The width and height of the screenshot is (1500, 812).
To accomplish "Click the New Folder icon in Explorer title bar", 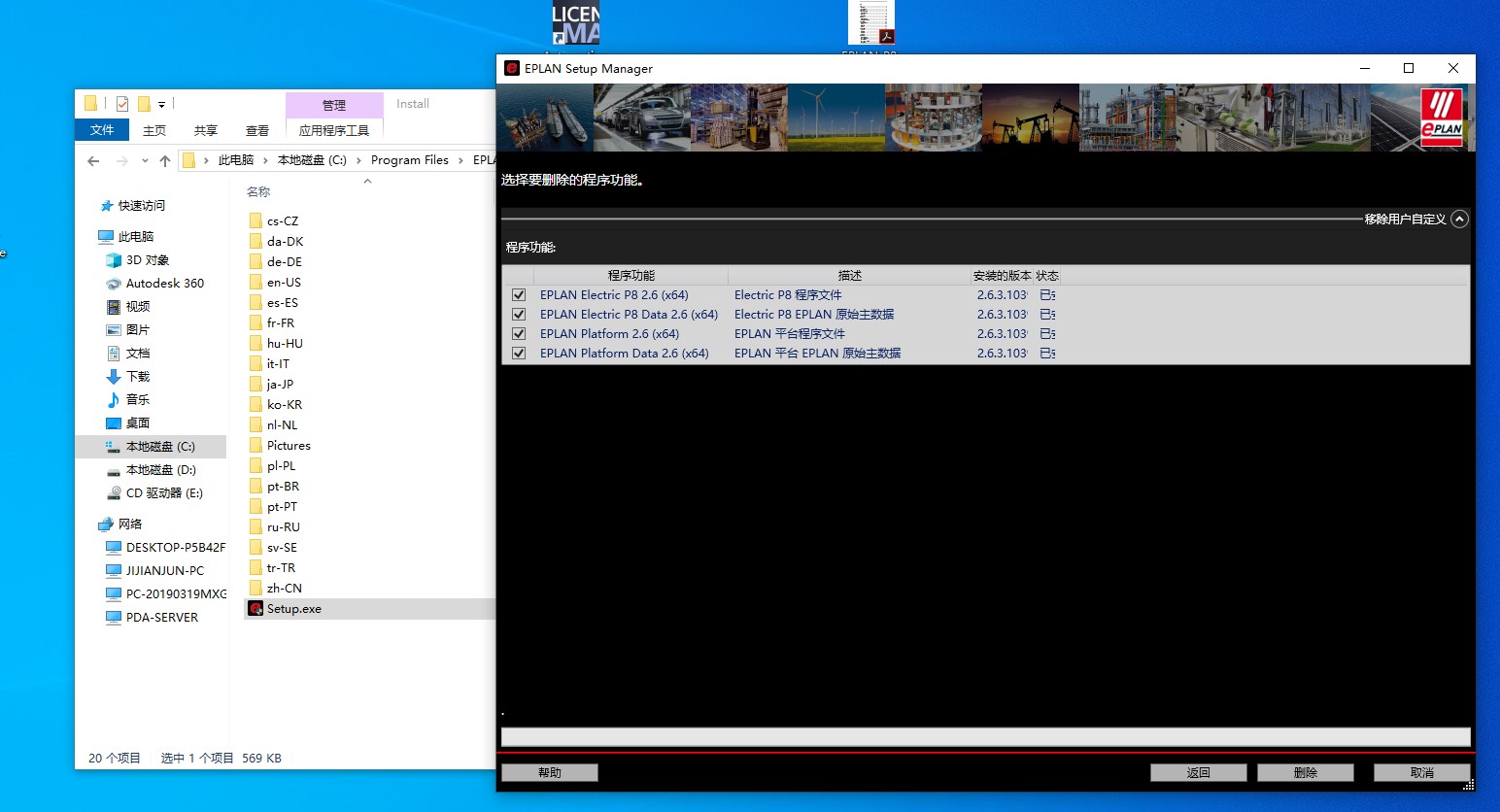I will 144,104.
